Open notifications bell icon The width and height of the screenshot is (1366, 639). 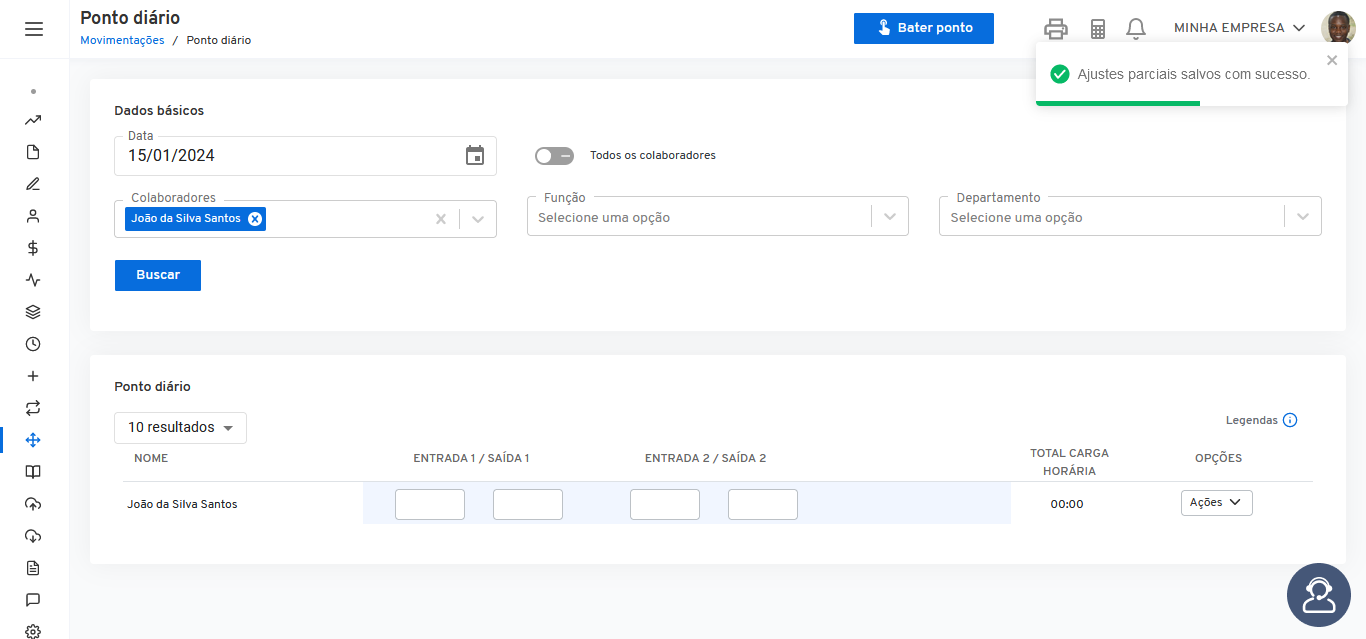click(1136, 29)
